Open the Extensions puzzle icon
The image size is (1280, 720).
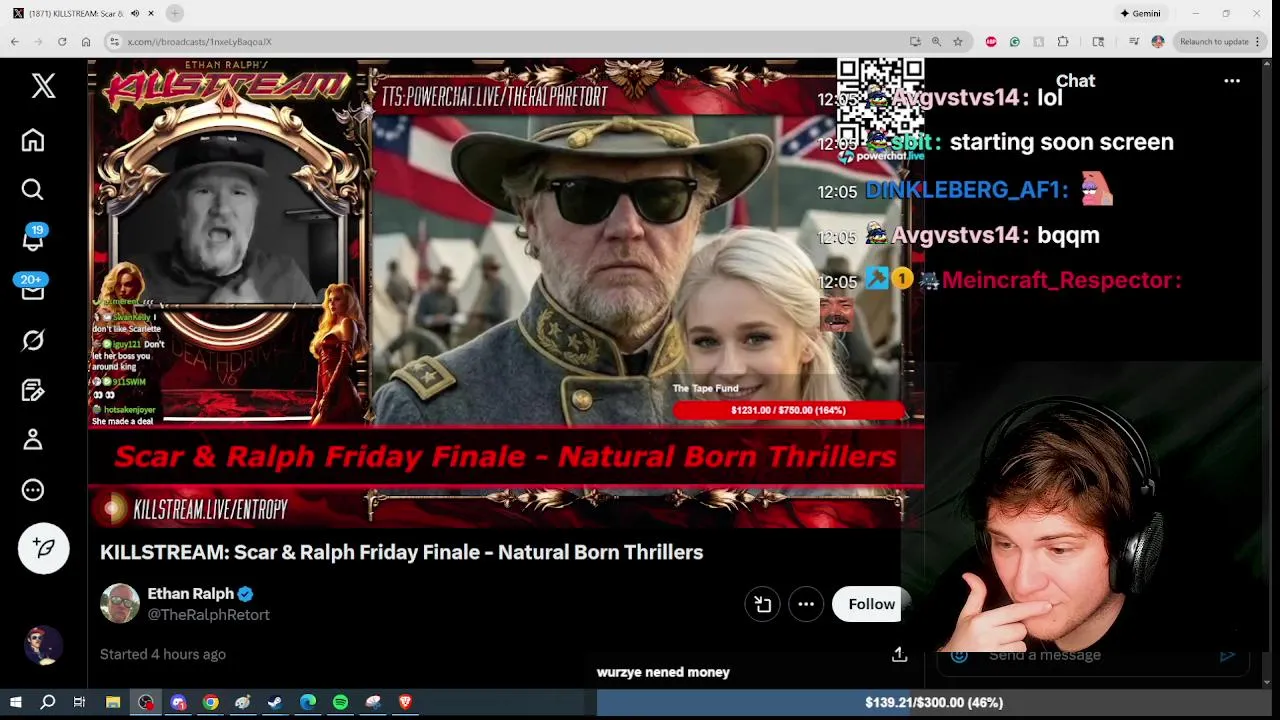click(x=1063, y=42)
